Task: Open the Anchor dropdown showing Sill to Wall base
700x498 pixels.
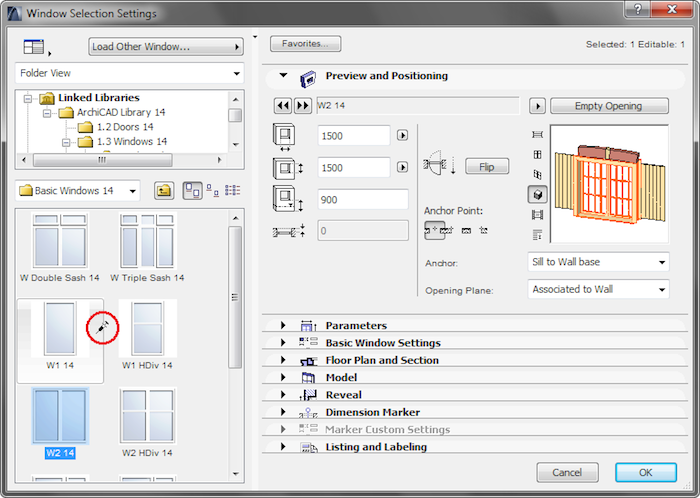Action: click(598, 262)
